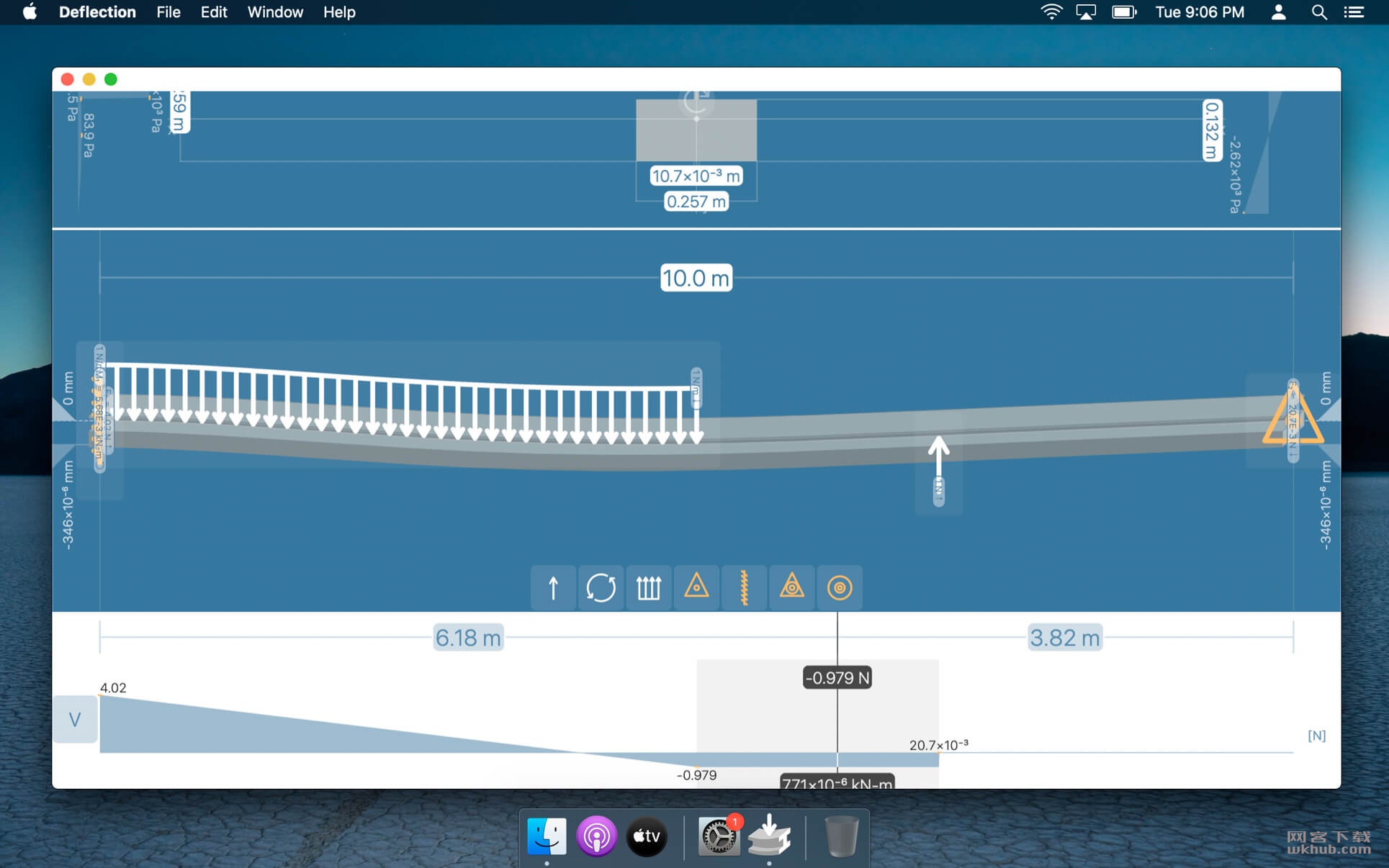Click the 771×10⁻⁶ kN-m moment label

[837, 782]
